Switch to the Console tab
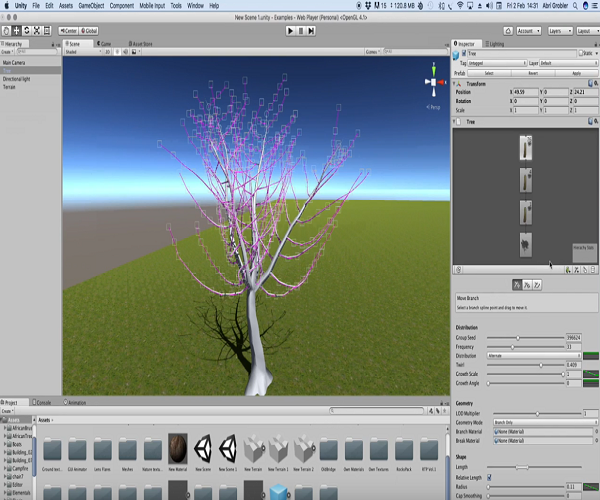This screenshot has height=500, width=600. click(x=42, y=402)
